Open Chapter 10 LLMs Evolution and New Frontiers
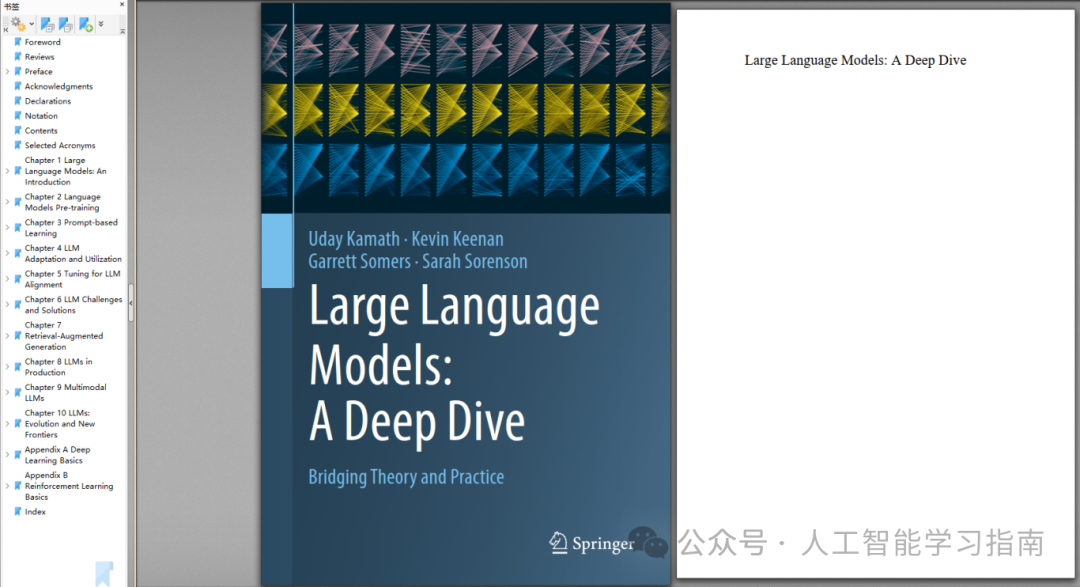Viewport: 1080px width, 587px height. pos(60,424)
